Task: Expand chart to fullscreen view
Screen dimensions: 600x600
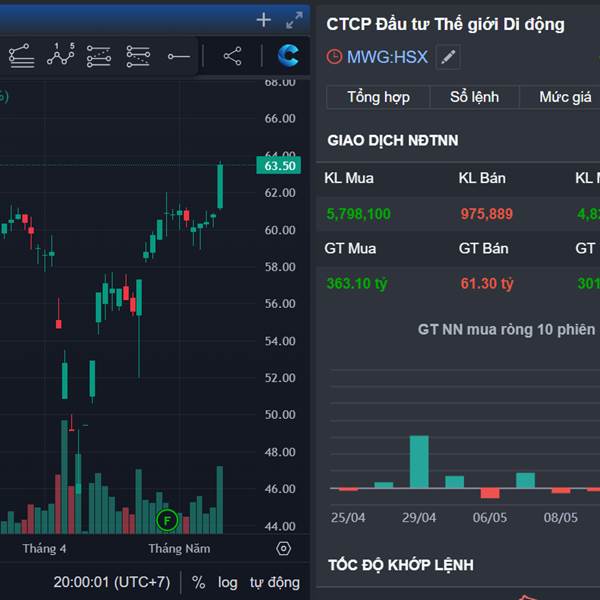Action: click(294, 20)
